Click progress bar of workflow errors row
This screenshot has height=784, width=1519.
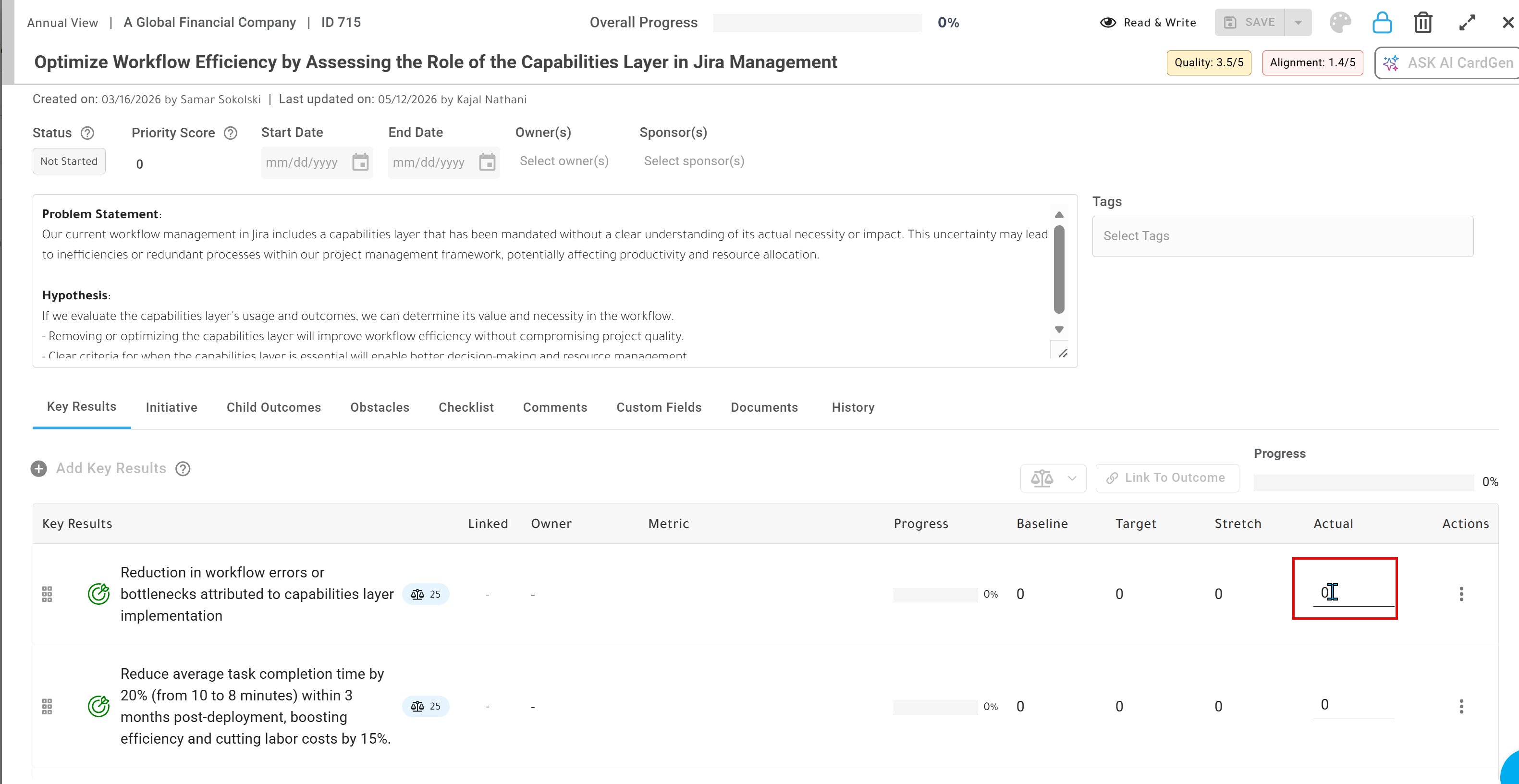coord(935,594)
